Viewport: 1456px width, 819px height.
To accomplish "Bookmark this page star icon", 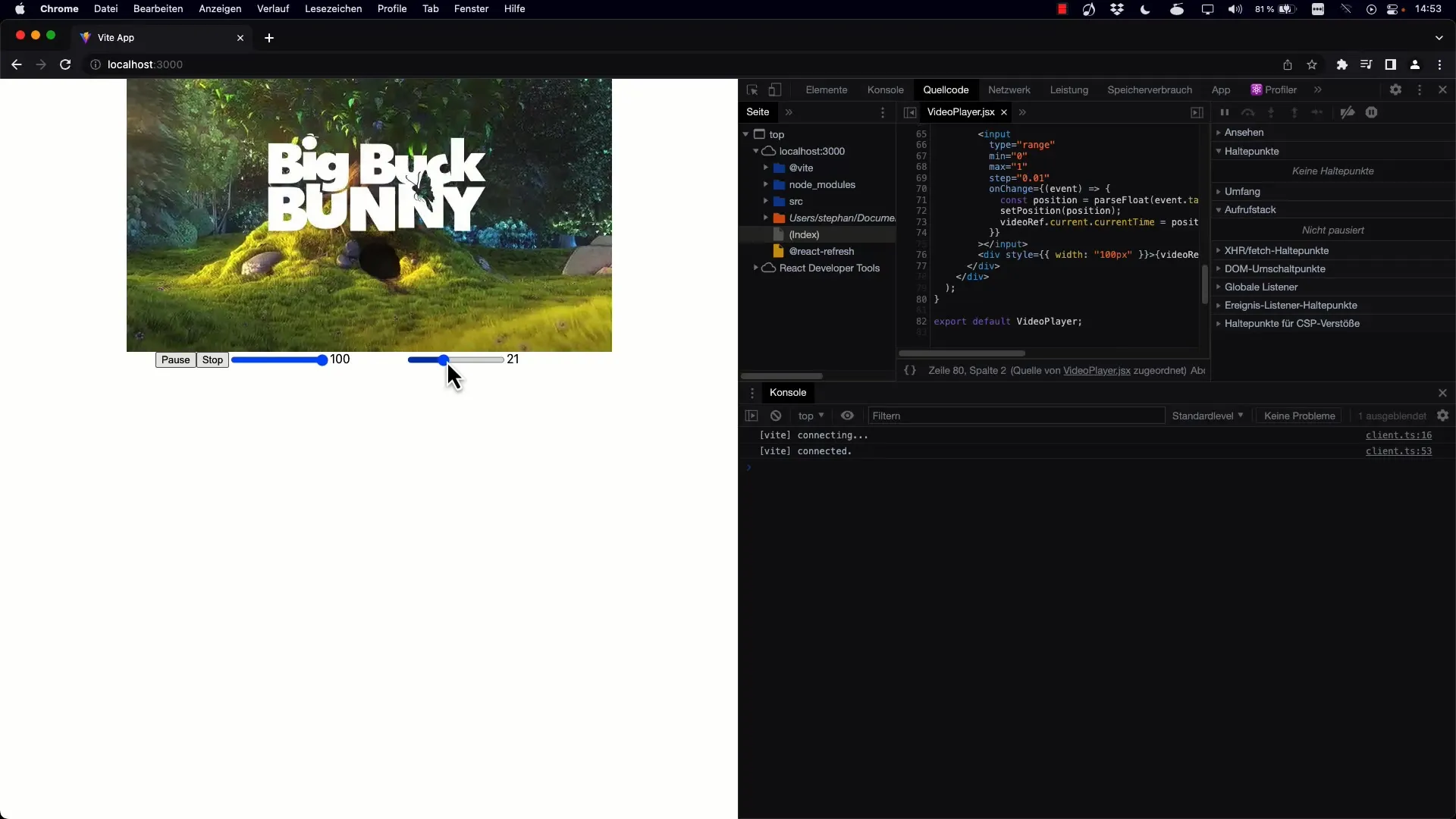I will coord(1312,64).
